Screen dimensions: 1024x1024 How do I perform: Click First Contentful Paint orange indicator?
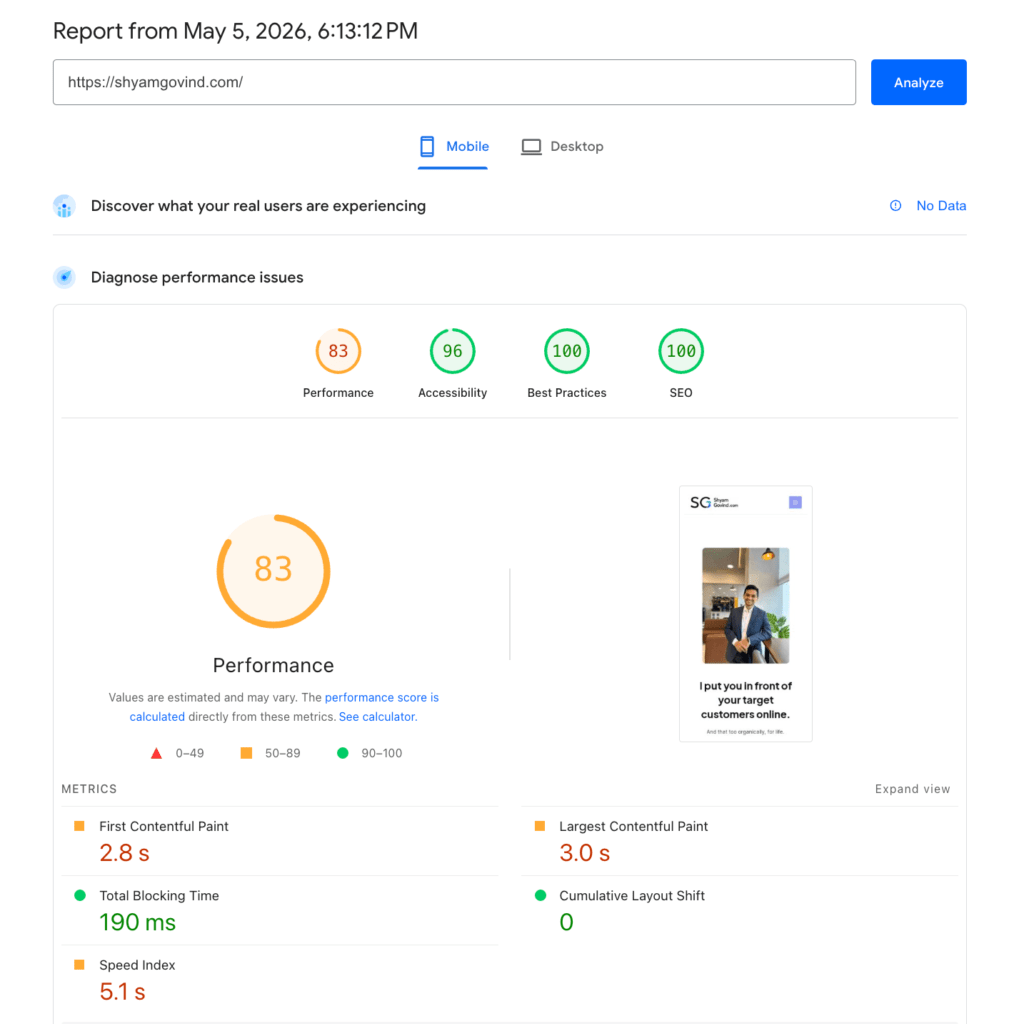(x=79, y=826)
